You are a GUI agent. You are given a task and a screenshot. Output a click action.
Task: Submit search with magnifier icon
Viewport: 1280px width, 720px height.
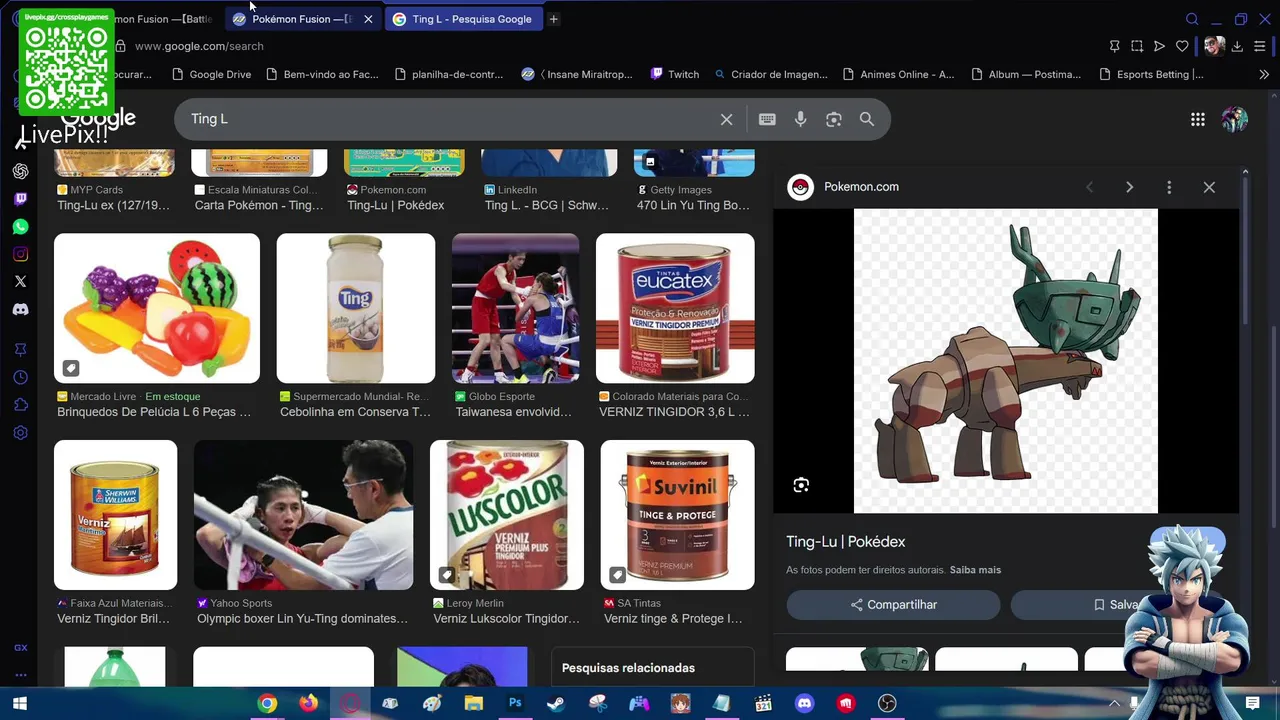tap(866, 119)
